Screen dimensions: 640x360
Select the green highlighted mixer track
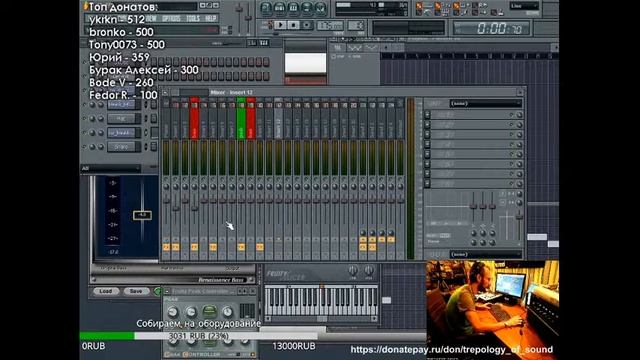[x=241, y=118]
